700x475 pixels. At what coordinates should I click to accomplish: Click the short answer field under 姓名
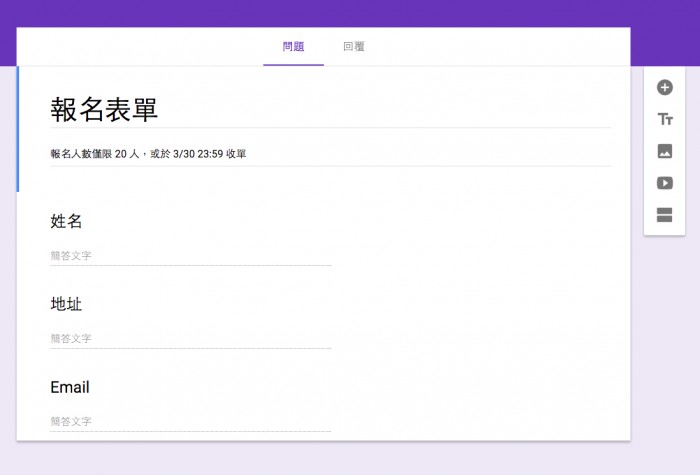[190, 256]
